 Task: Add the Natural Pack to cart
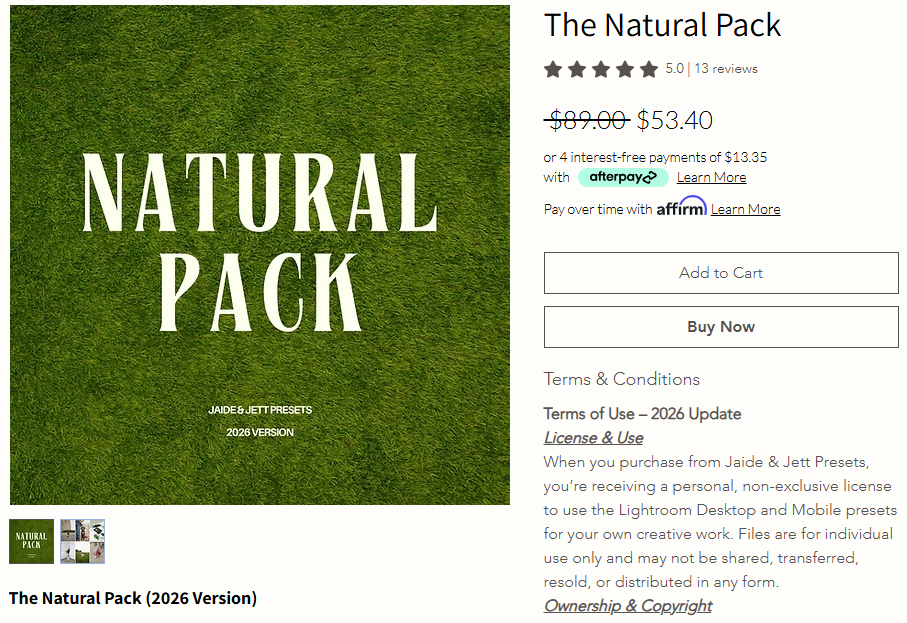coord(721,273)
